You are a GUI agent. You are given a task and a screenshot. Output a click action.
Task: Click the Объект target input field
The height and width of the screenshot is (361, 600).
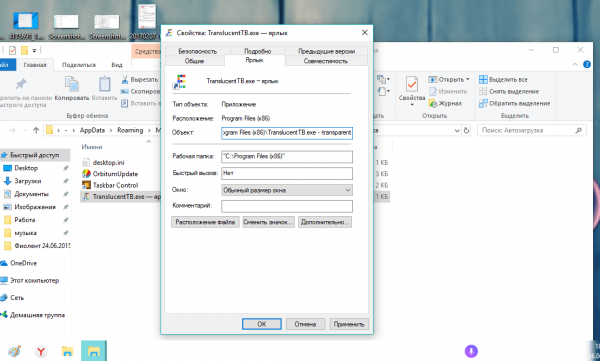(287, 133)
